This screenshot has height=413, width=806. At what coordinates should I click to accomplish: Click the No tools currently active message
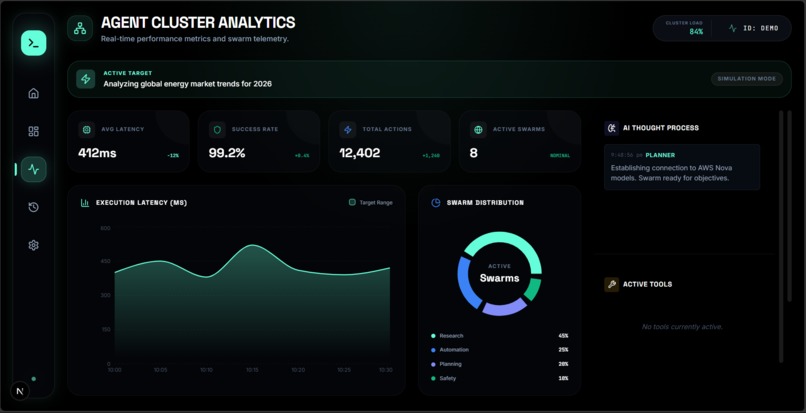(682, 327)
